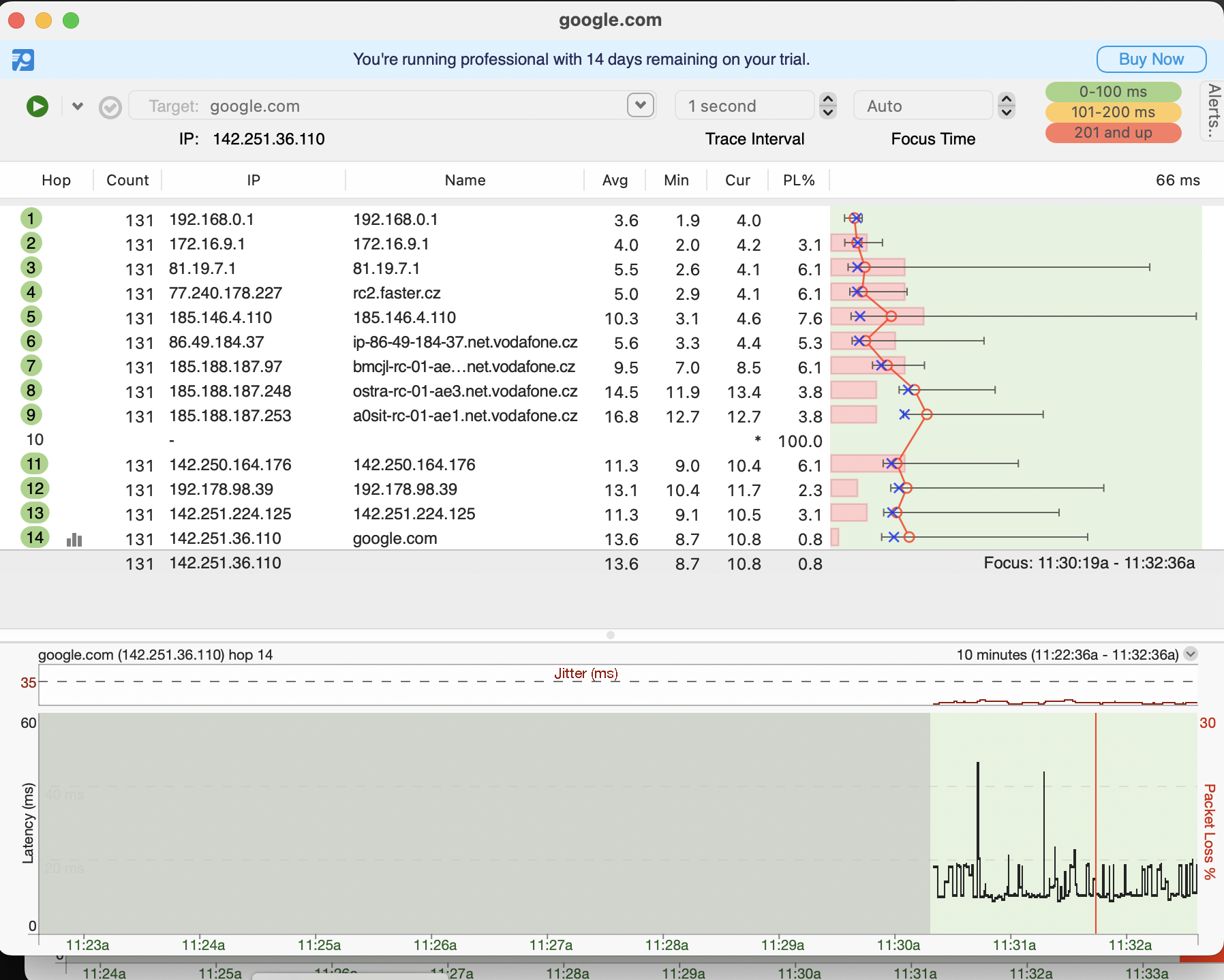Click the Avg column header
1224x980 pixels.
615,181
